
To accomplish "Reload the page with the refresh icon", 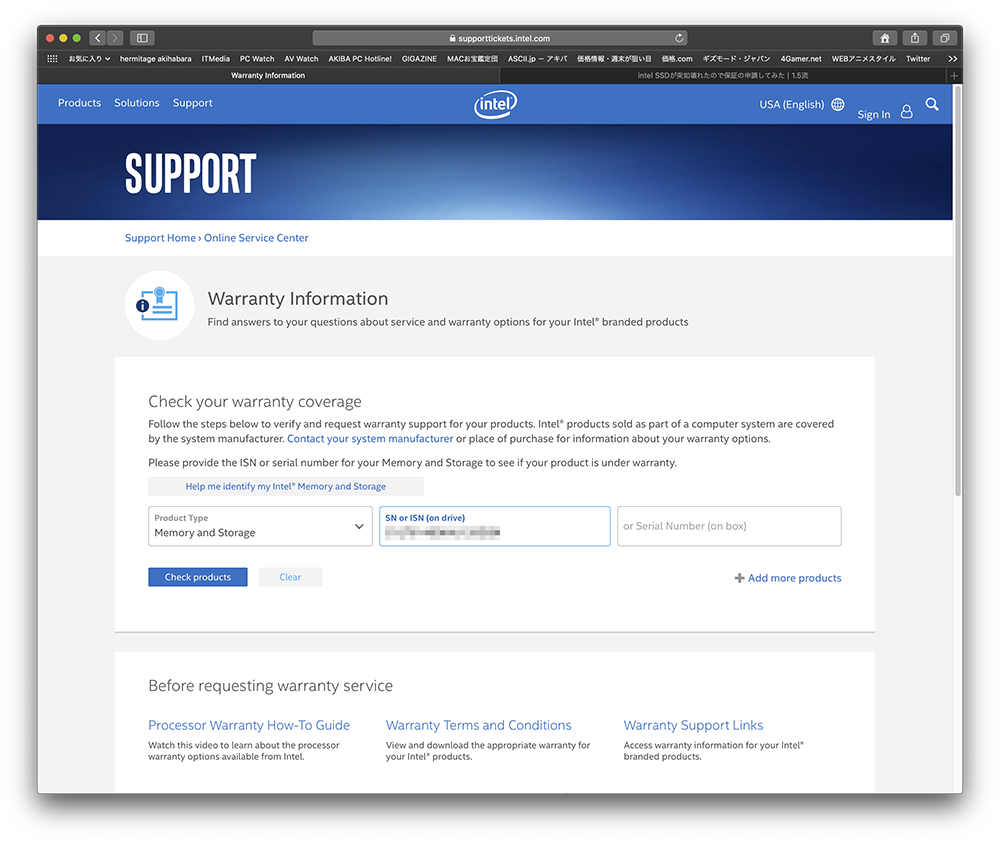I will [x=679, y=38].
